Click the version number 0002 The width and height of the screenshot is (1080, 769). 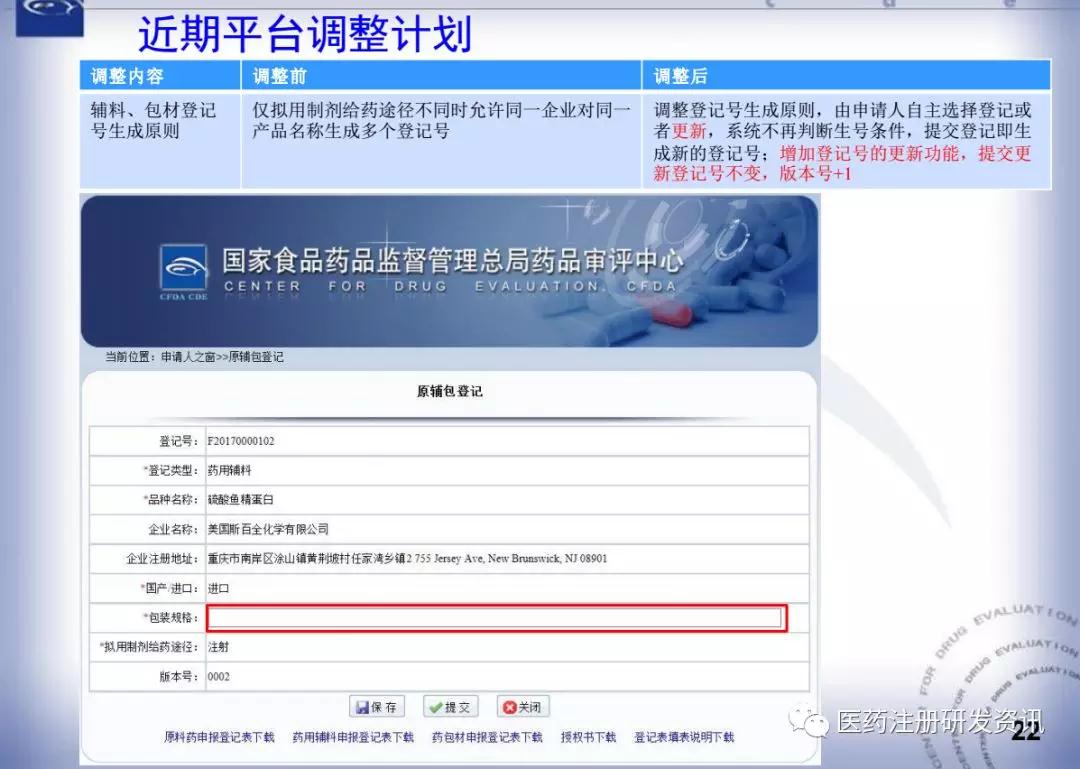coord(219,677)
